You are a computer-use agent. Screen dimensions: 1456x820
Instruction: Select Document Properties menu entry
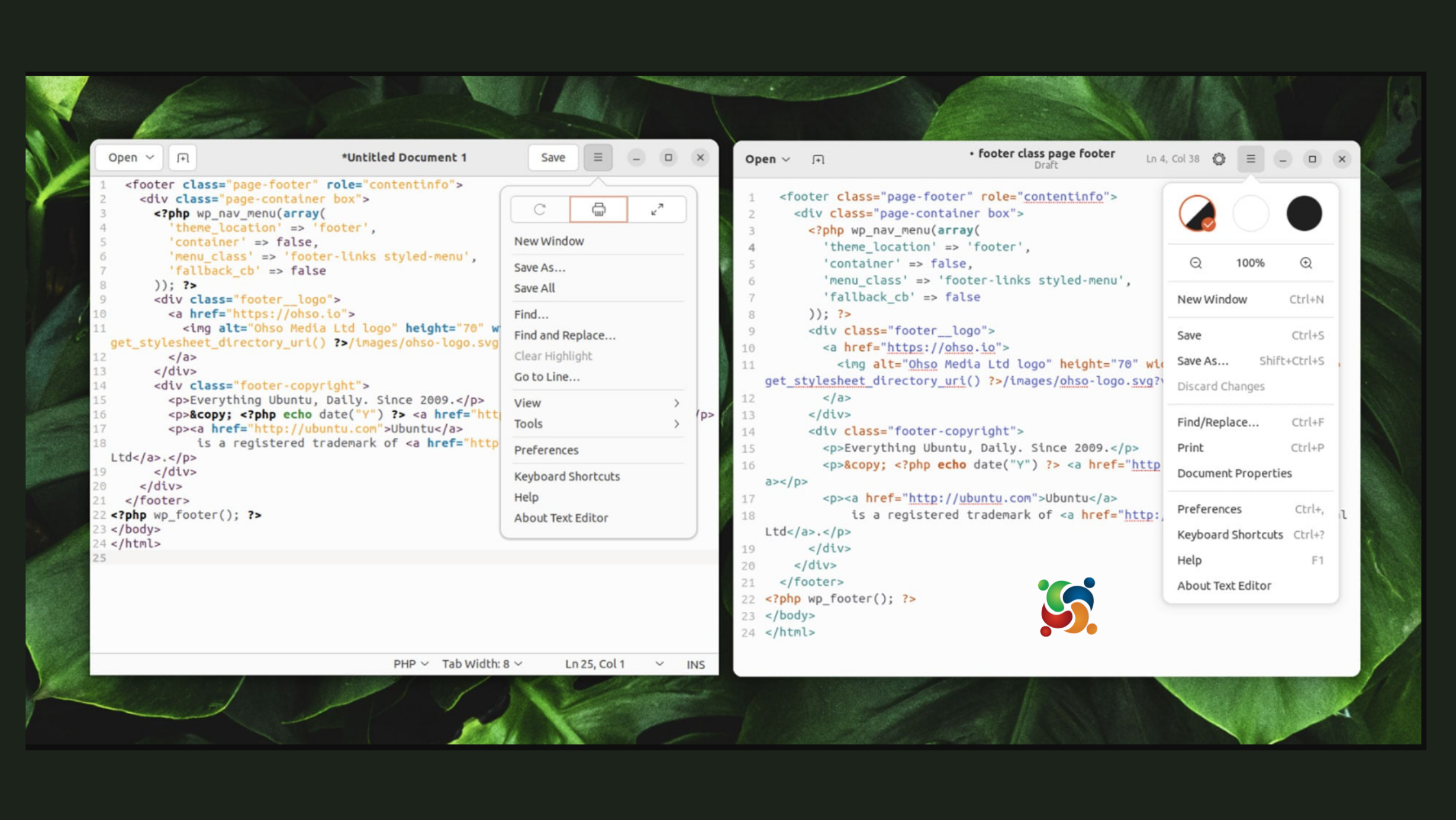(1250, 473)
